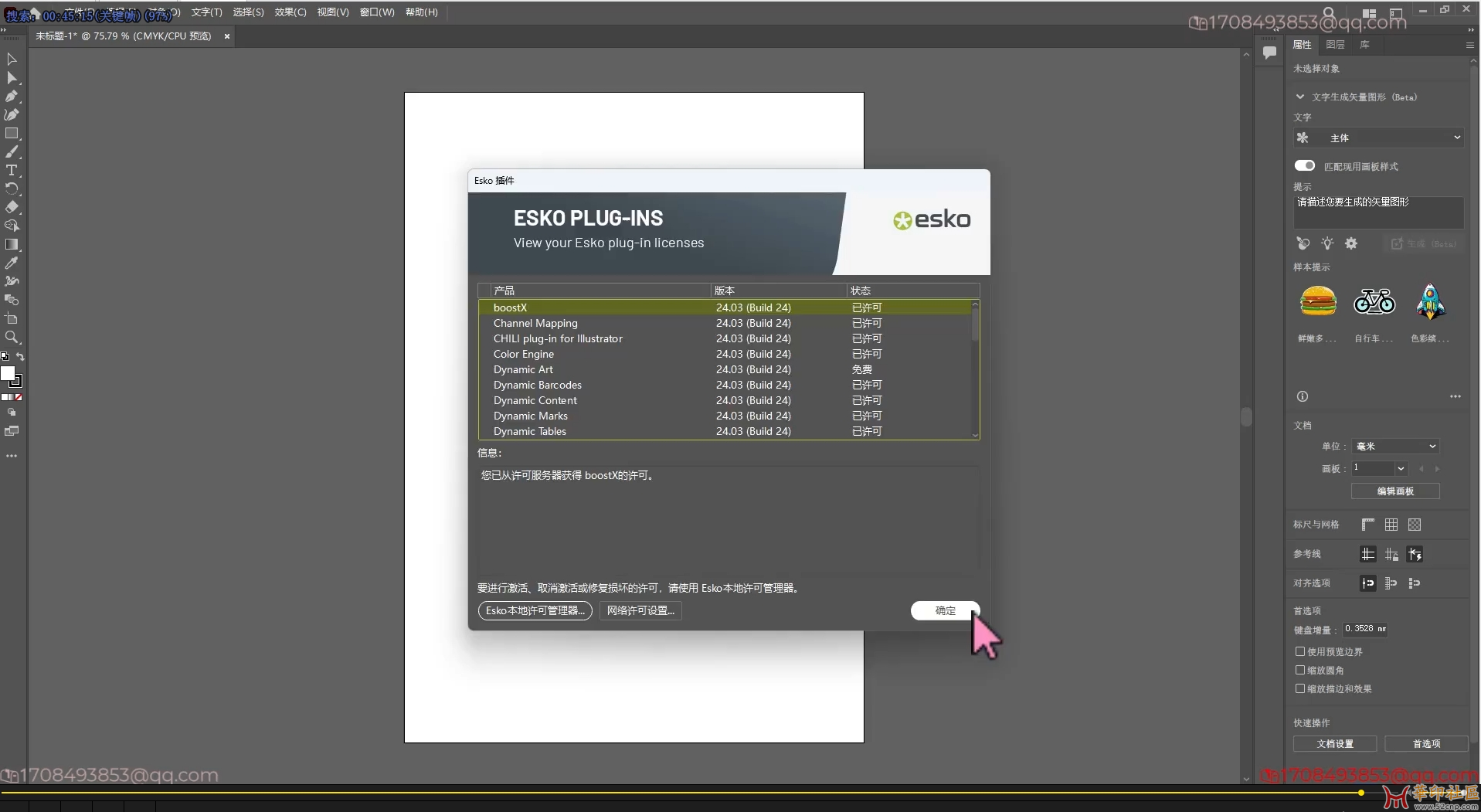Select the Type tool

point(12,171)
